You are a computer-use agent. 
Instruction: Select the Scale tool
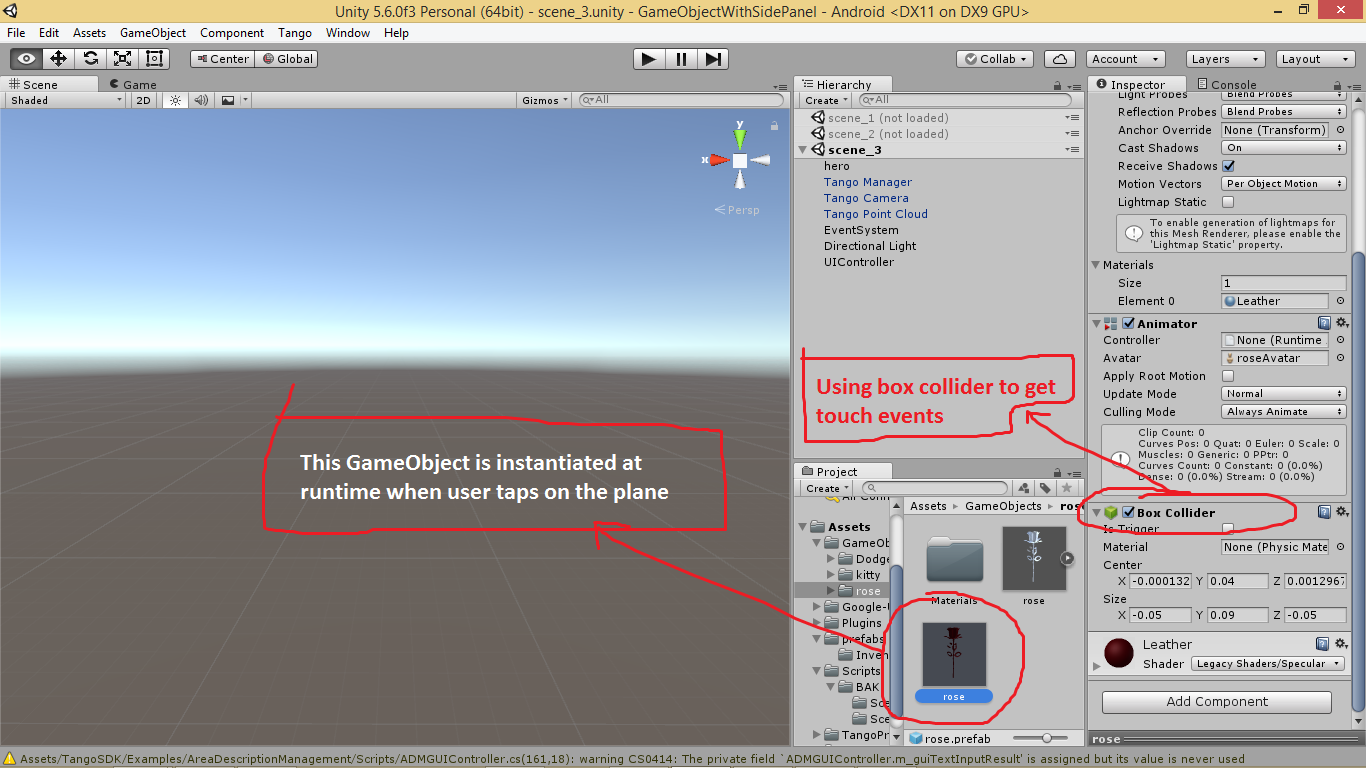(x=122, y=59)
